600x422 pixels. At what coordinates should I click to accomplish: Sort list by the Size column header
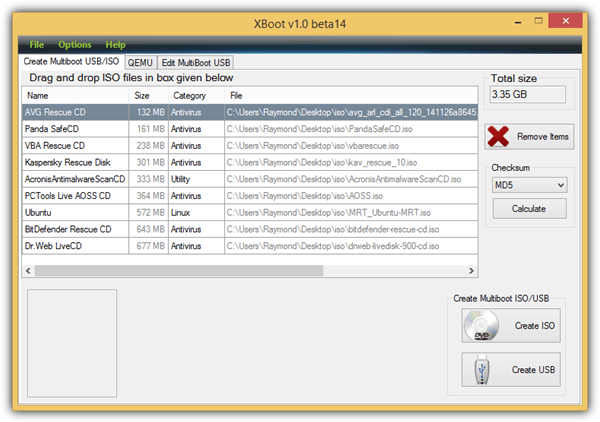tap(148, 96)
